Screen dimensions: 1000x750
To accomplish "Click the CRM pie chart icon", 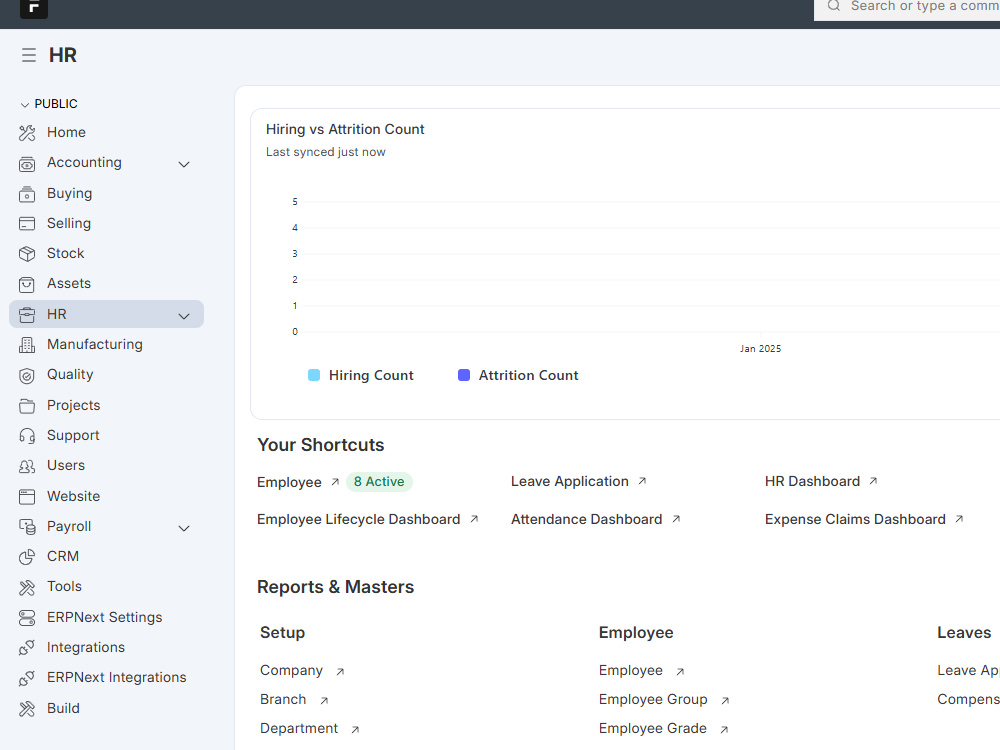I will [x=27, y=557].
